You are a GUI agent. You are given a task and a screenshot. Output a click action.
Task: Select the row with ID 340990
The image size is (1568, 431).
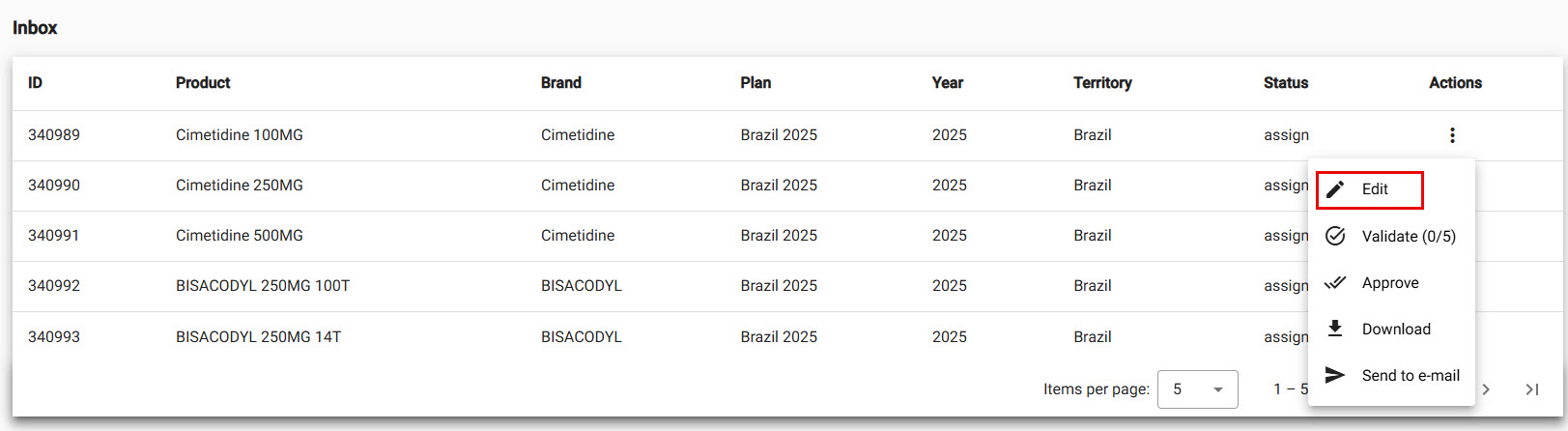tap(54, 186)
